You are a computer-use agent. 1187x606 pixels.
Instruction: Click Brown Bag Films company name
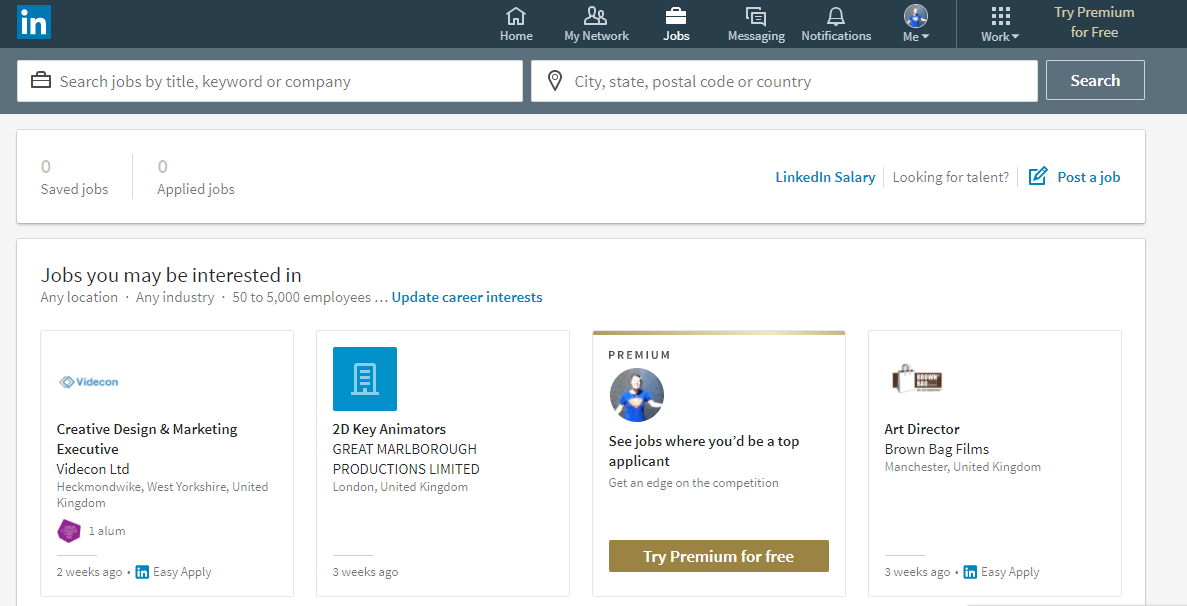coord(936,449)
